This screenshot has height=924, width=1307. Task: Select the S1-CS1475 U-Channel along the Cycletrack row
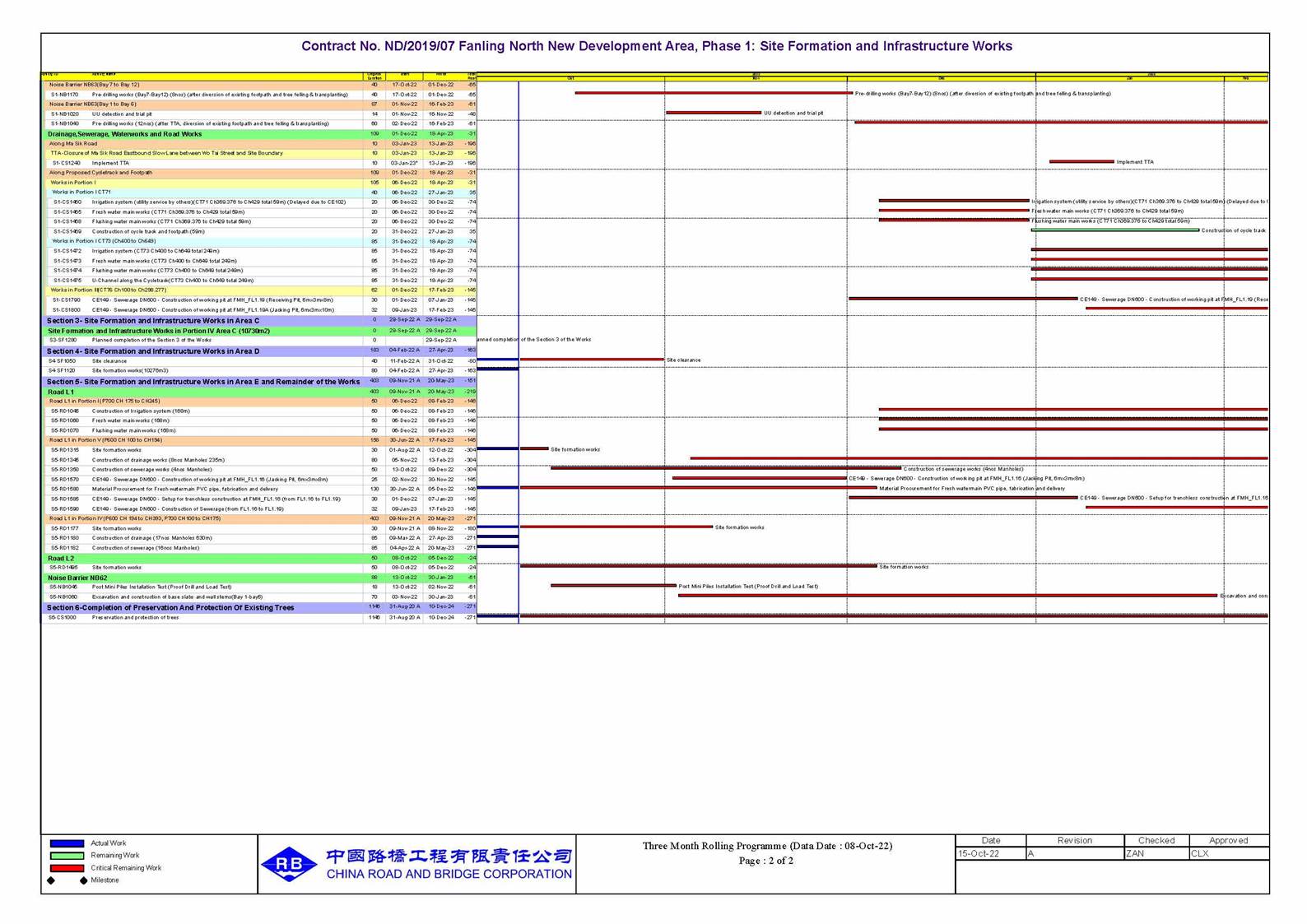coord(258,281)
